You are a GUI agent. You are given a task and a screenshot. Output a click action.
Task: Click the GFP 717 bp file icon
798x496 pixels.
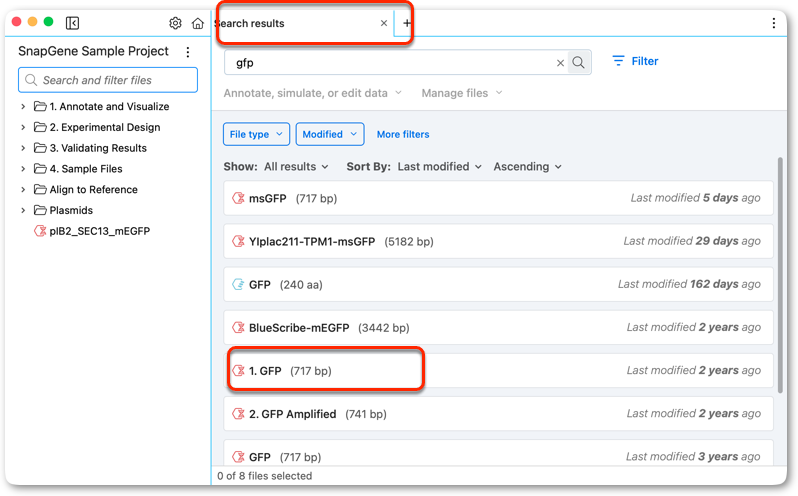point(238,457)
